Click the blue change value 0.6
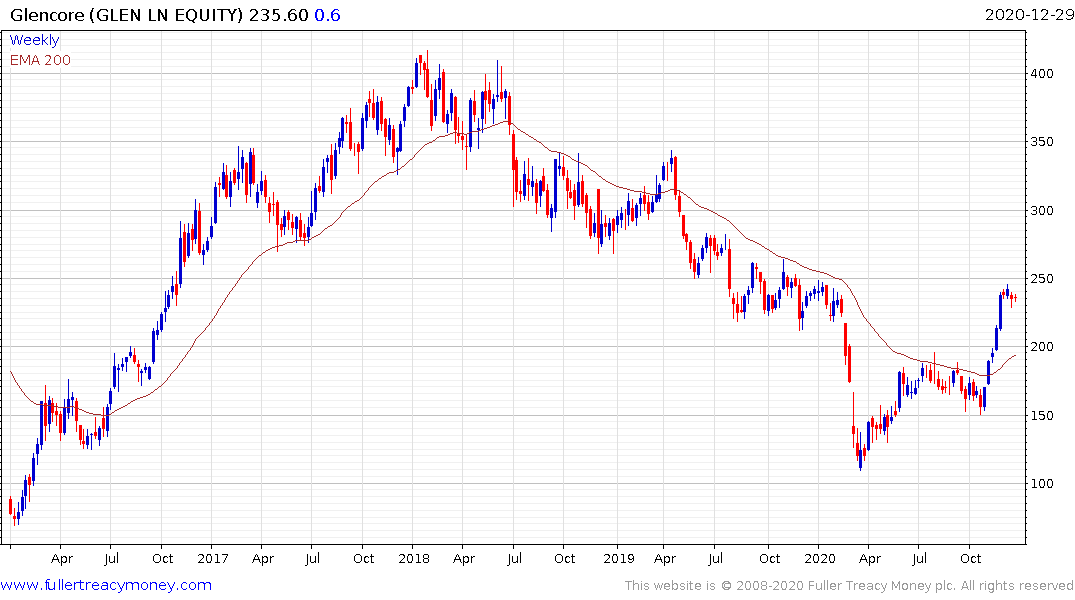1075x600 pixels. coord(327,14)
